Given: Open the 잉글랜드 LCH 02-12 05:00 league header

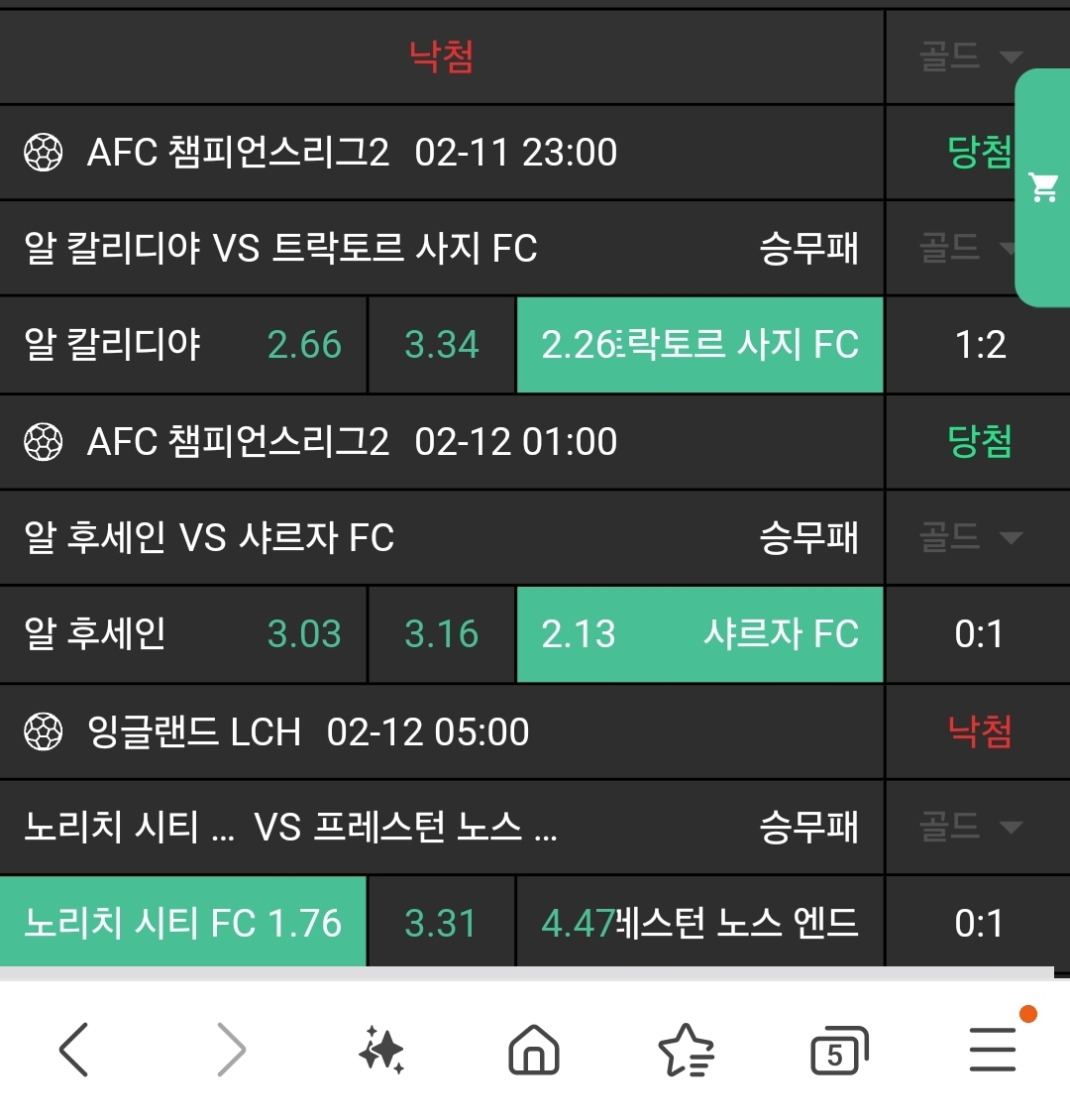Looking at the screenshot, I should [308, 732].
